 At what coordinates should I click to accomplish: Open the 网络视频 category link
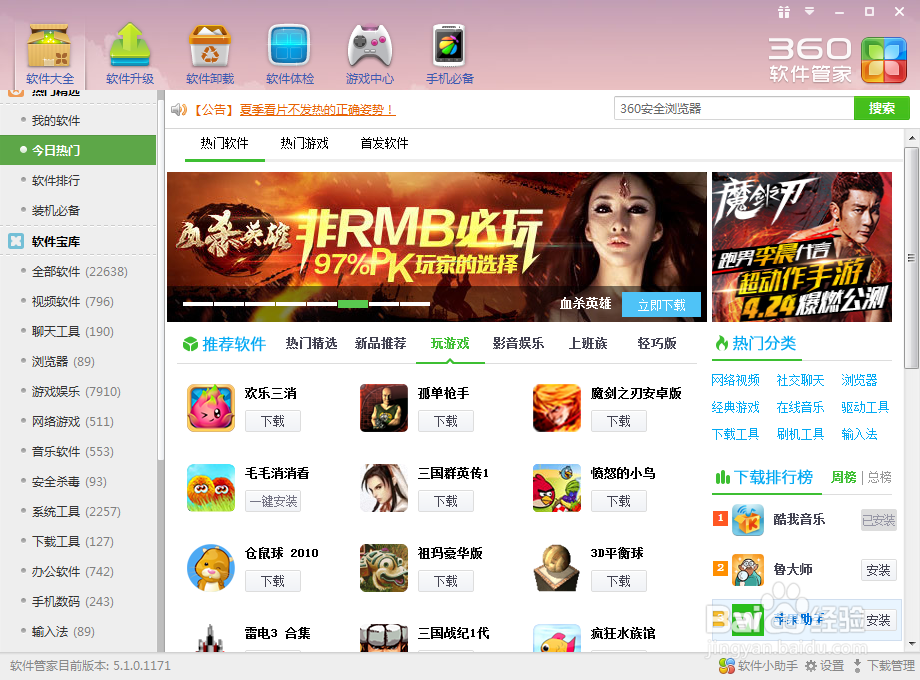coord(735,380)
